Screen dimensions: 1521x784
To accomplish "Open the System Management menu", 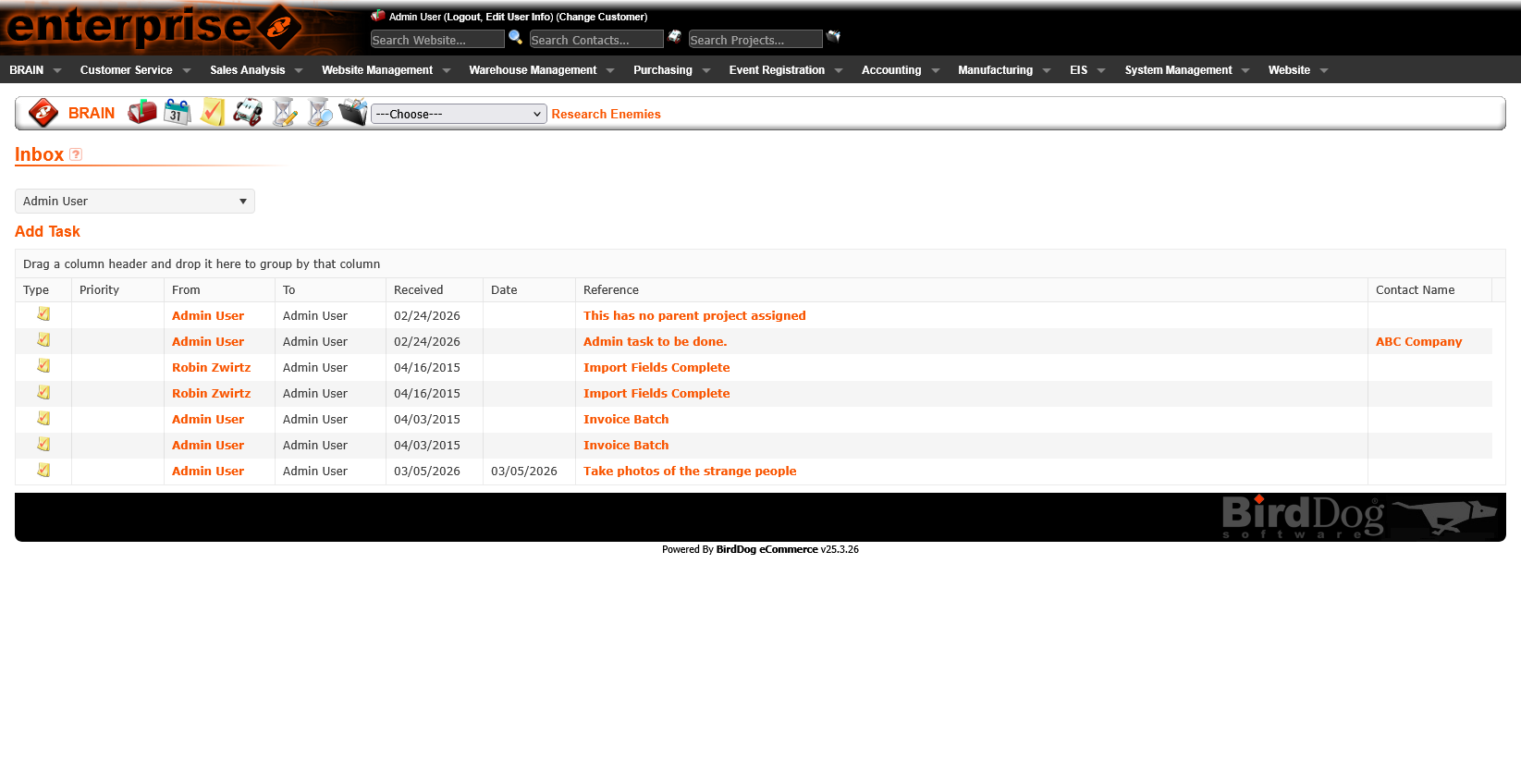I will click(x=1186, y=70).
